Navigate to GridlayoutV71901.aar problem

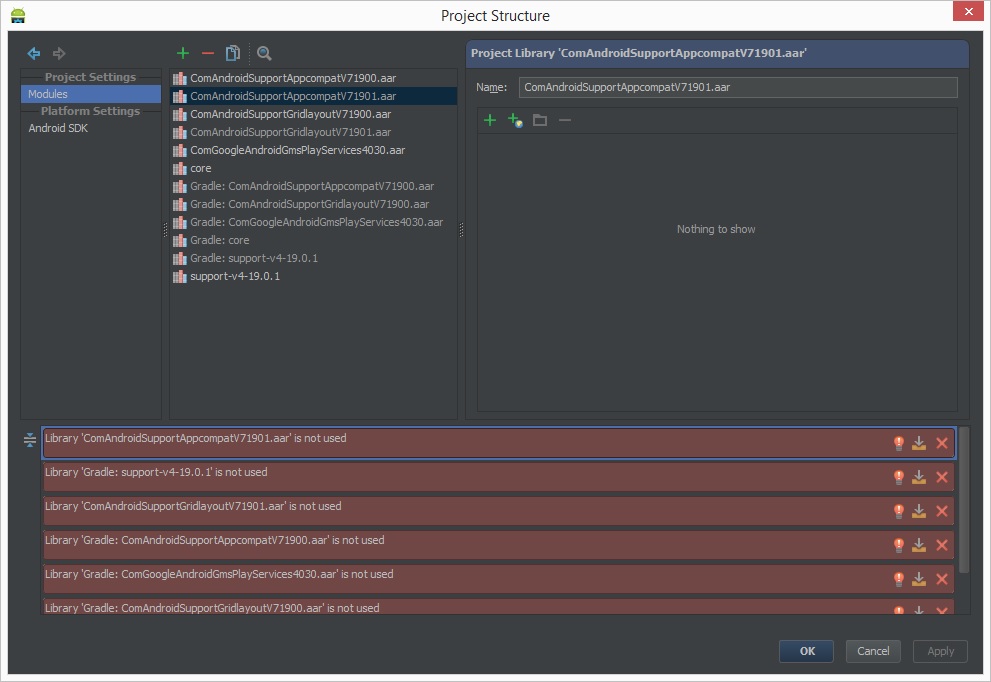919,511
